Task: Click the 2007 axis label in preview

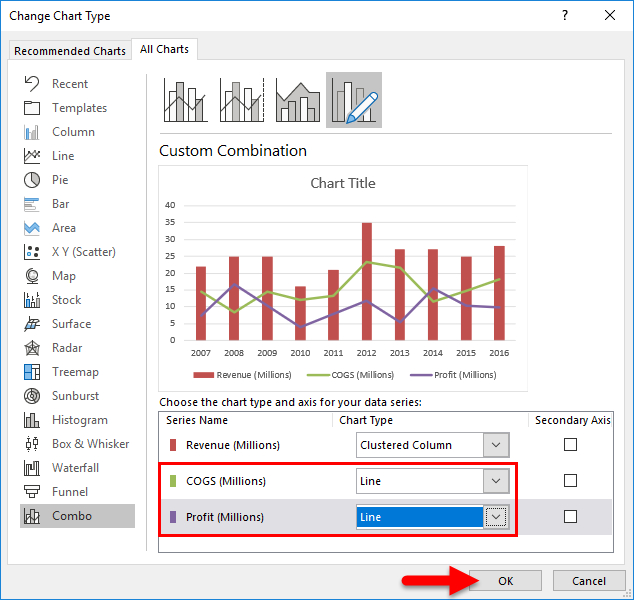Action: pos(201,353)
